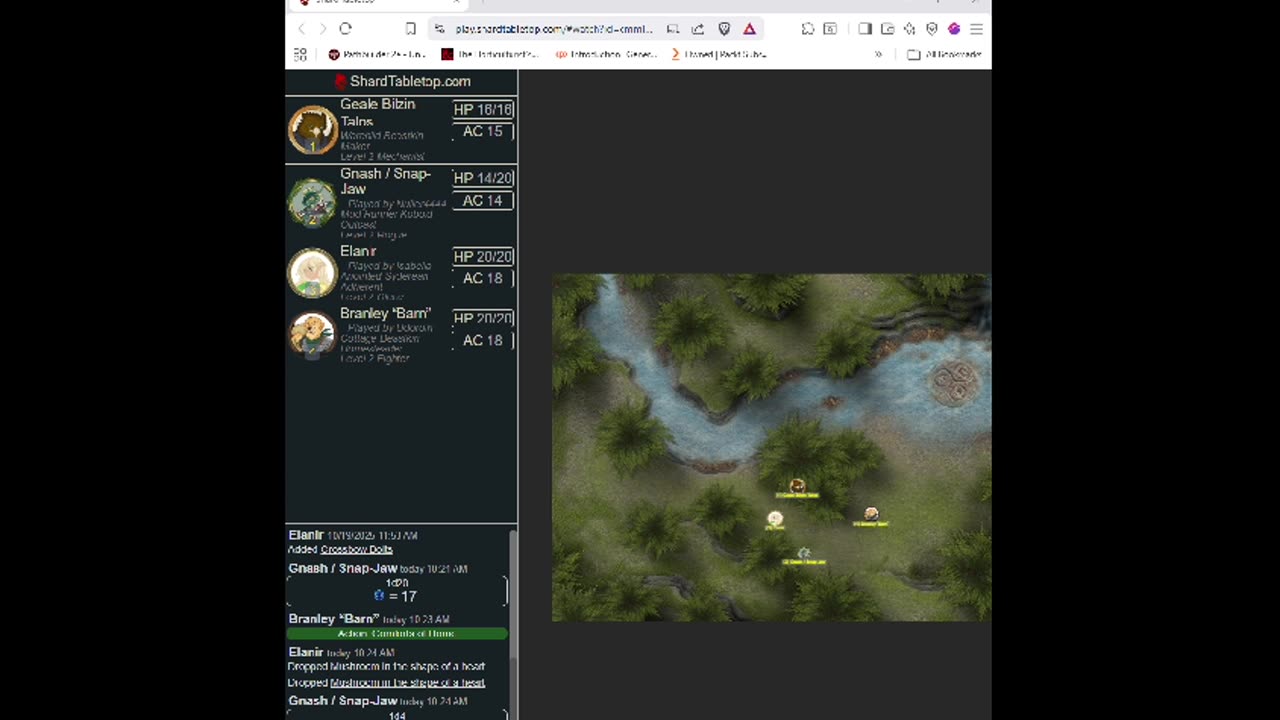This screenshot has width=1280, height=720.
Task: Select Gnash / Snap-Jaw portrait
Action: pos(312,202)
